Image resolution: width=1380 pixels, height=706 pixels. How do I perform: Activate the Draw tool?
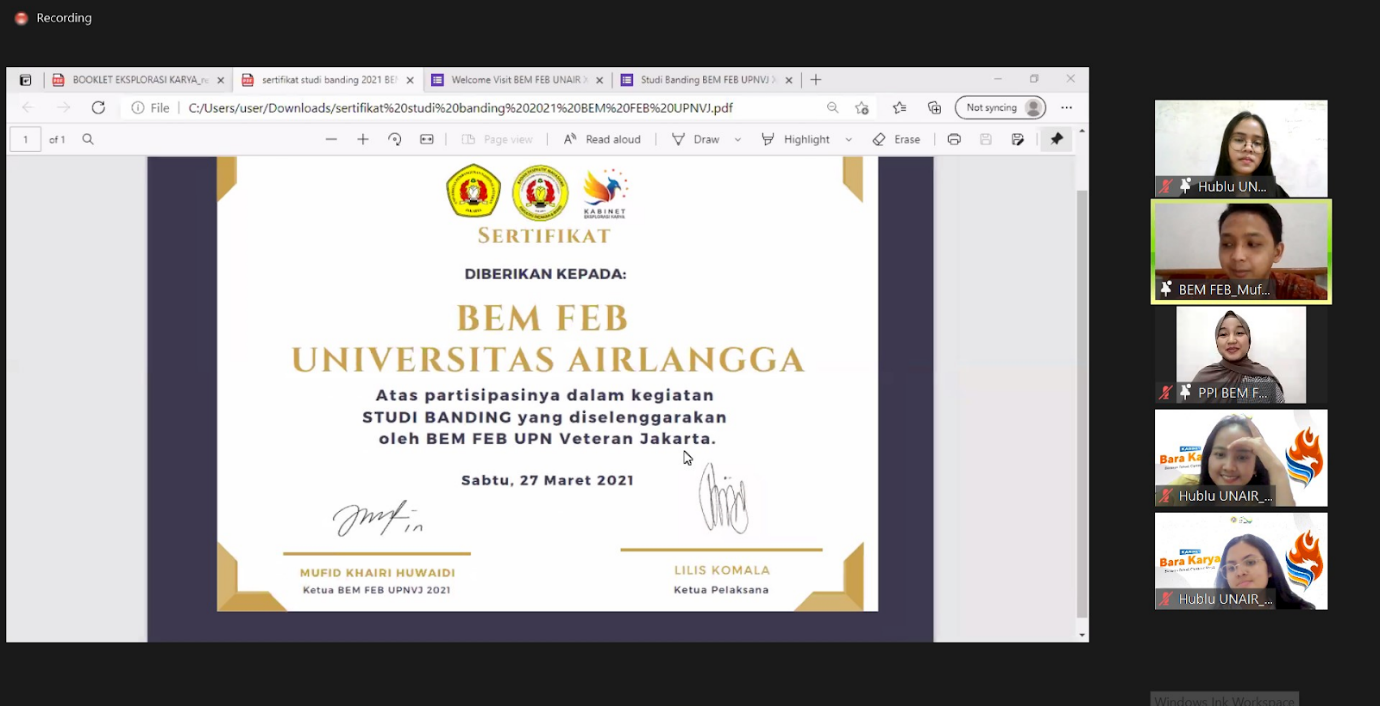coord(696,139)
